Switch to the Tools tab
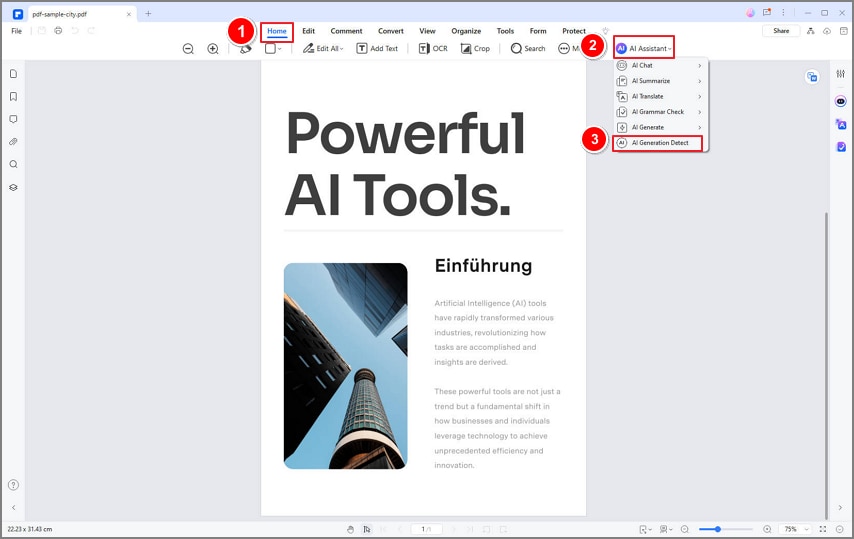Image resolution: width=854 pixels, height=539 pixels. (x=505, y=31)
